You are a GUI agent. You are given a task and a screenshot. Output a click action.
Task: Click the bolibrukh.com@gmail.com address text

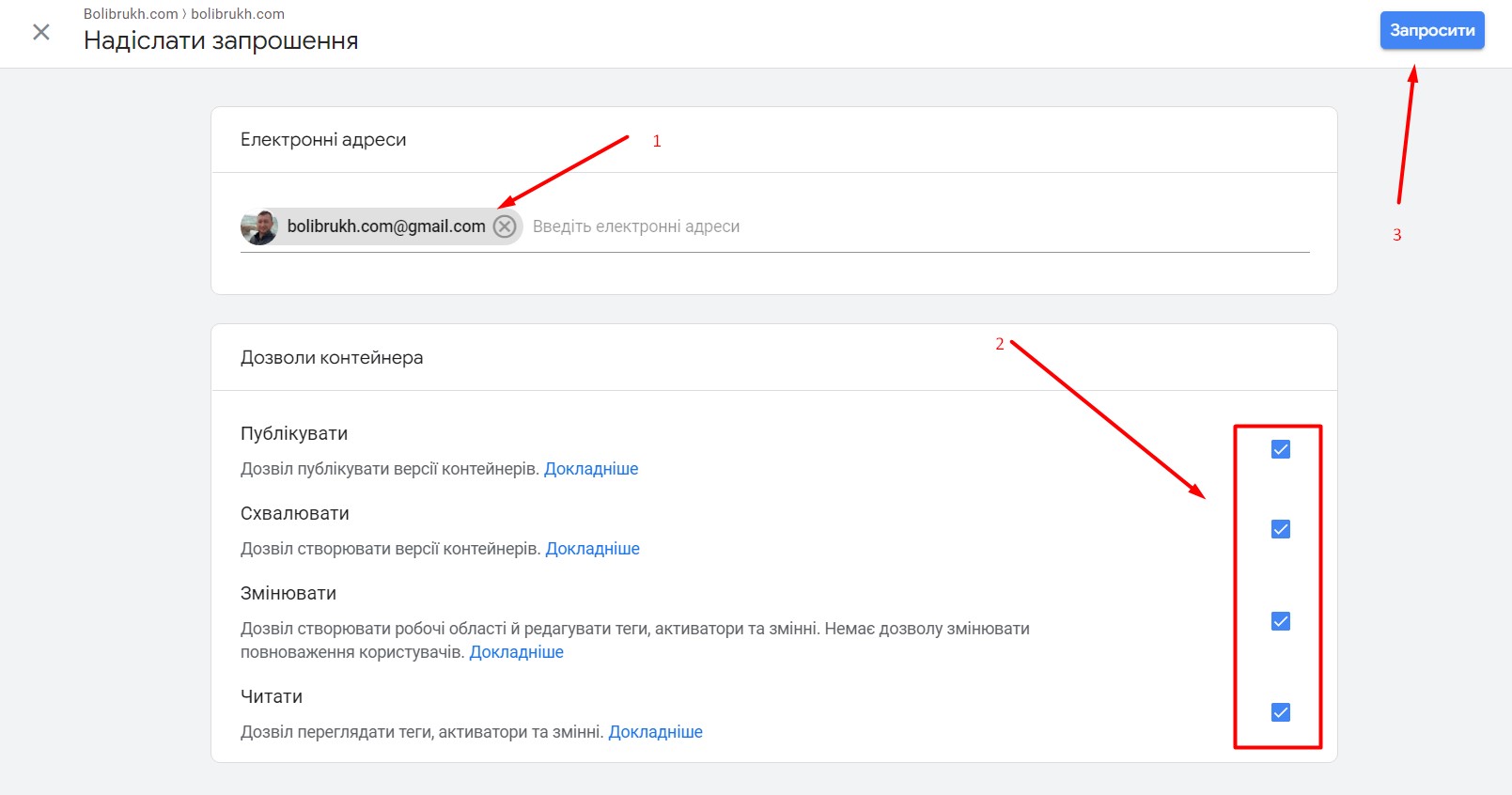386,226
